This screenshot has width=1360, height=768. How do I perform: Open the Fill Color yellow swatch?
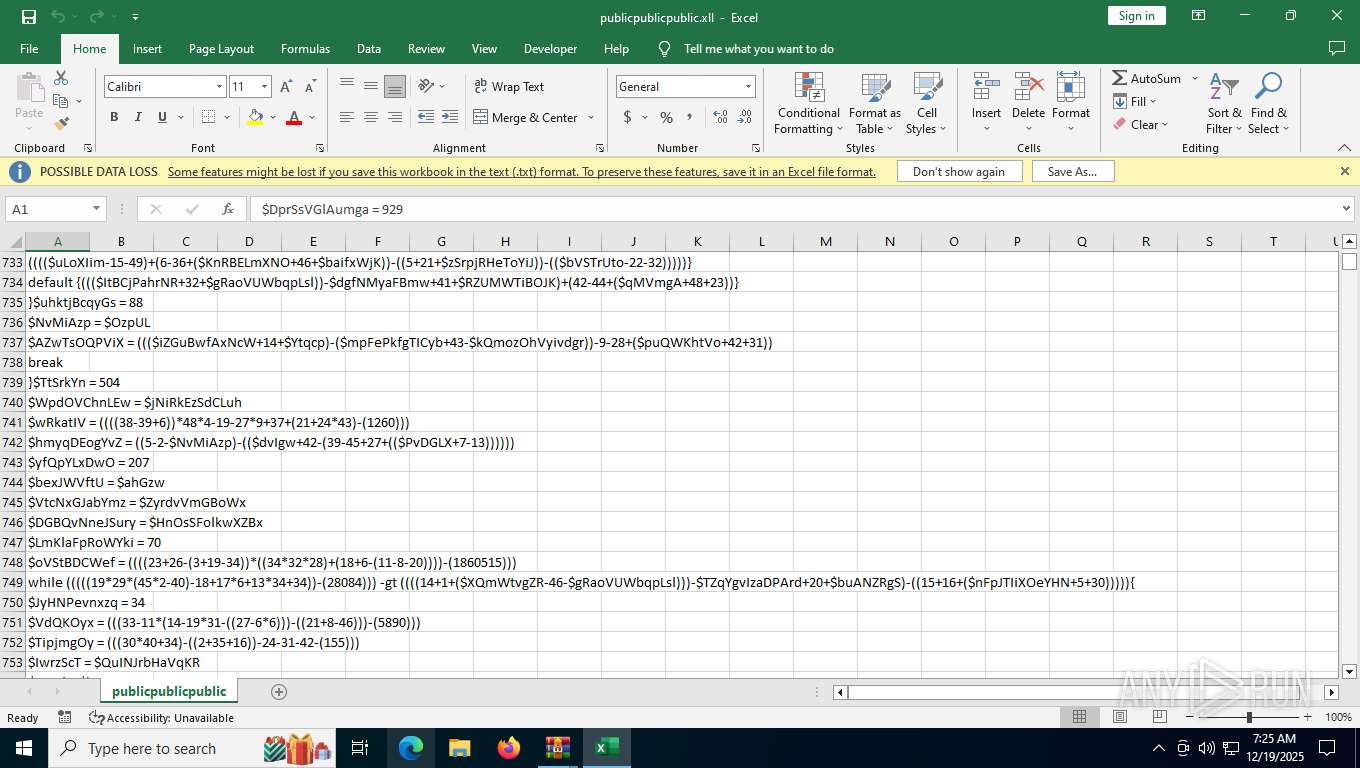coord(255,118)
